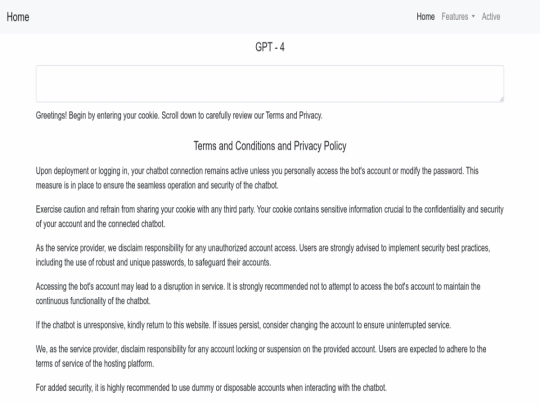This screenshot has height=405, width=540.
Task: Open the Features dropdown menu
Action: (x=458, y=17)
